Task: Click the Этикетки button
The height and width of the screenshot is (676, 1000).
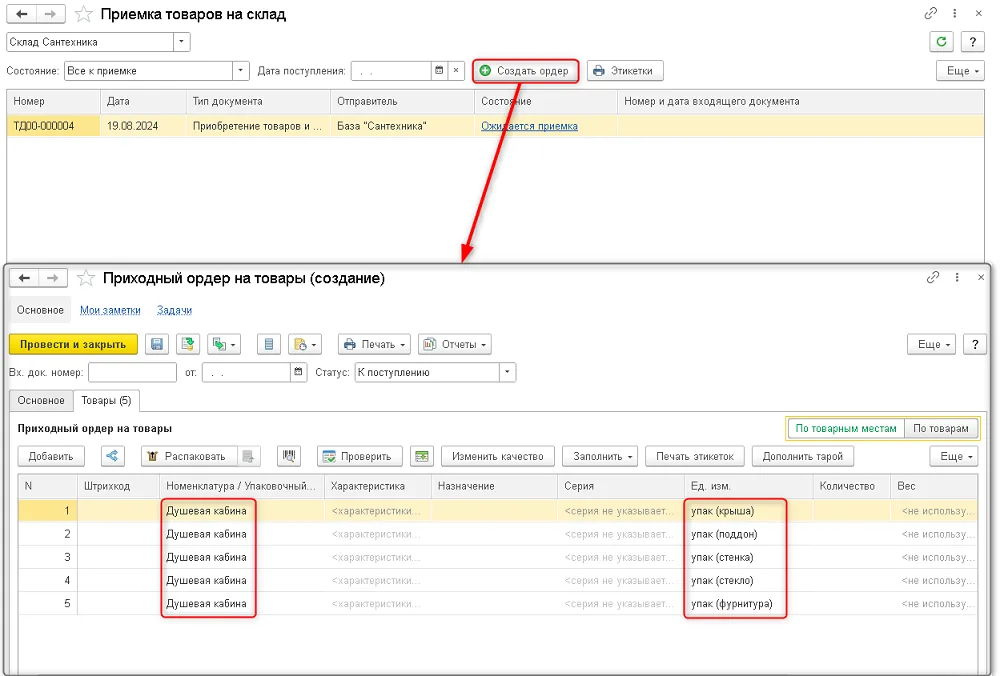Action: [625, 71]
